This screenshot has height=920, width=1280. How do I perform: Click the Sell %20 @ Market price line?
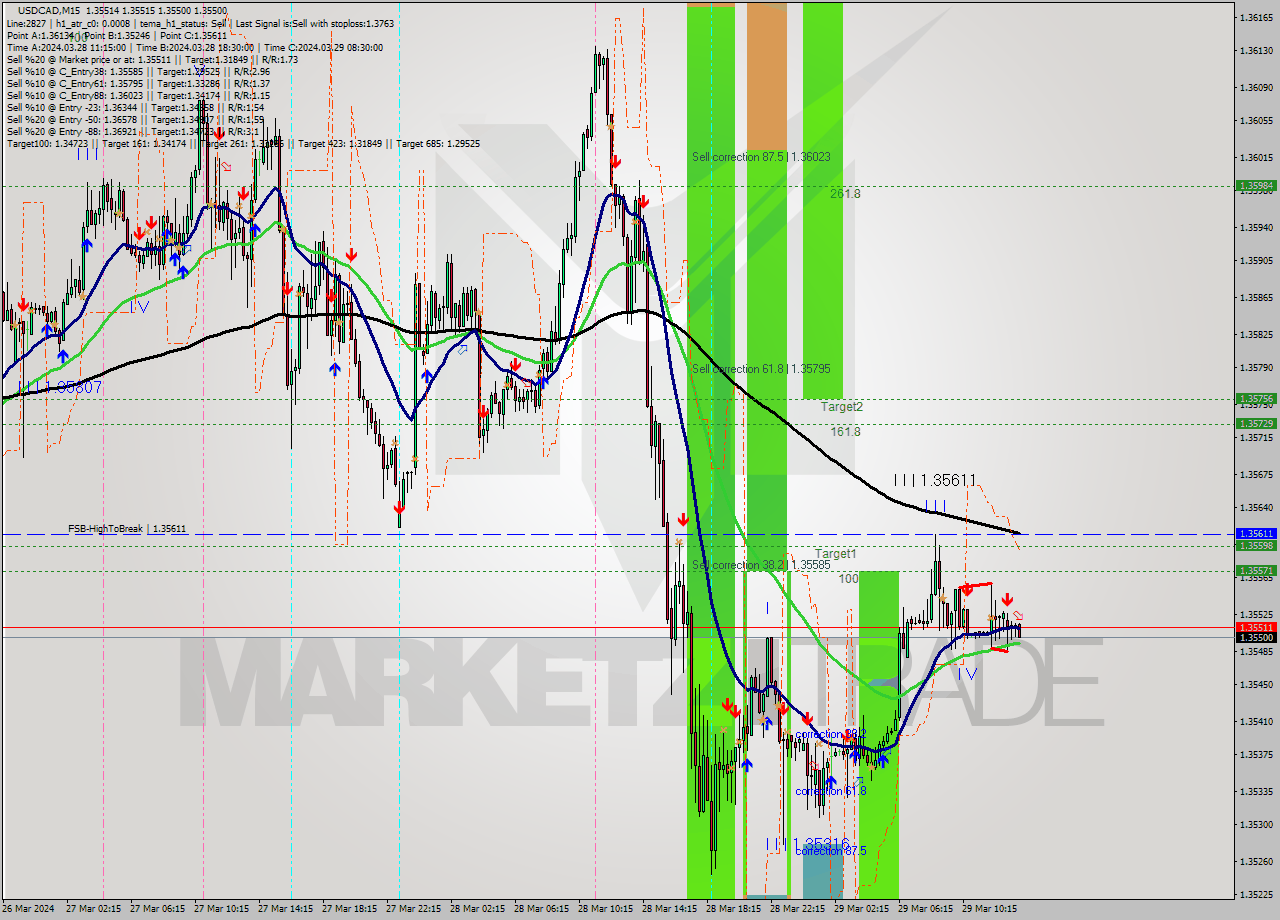pyautogui.click(x=152, y=59)
